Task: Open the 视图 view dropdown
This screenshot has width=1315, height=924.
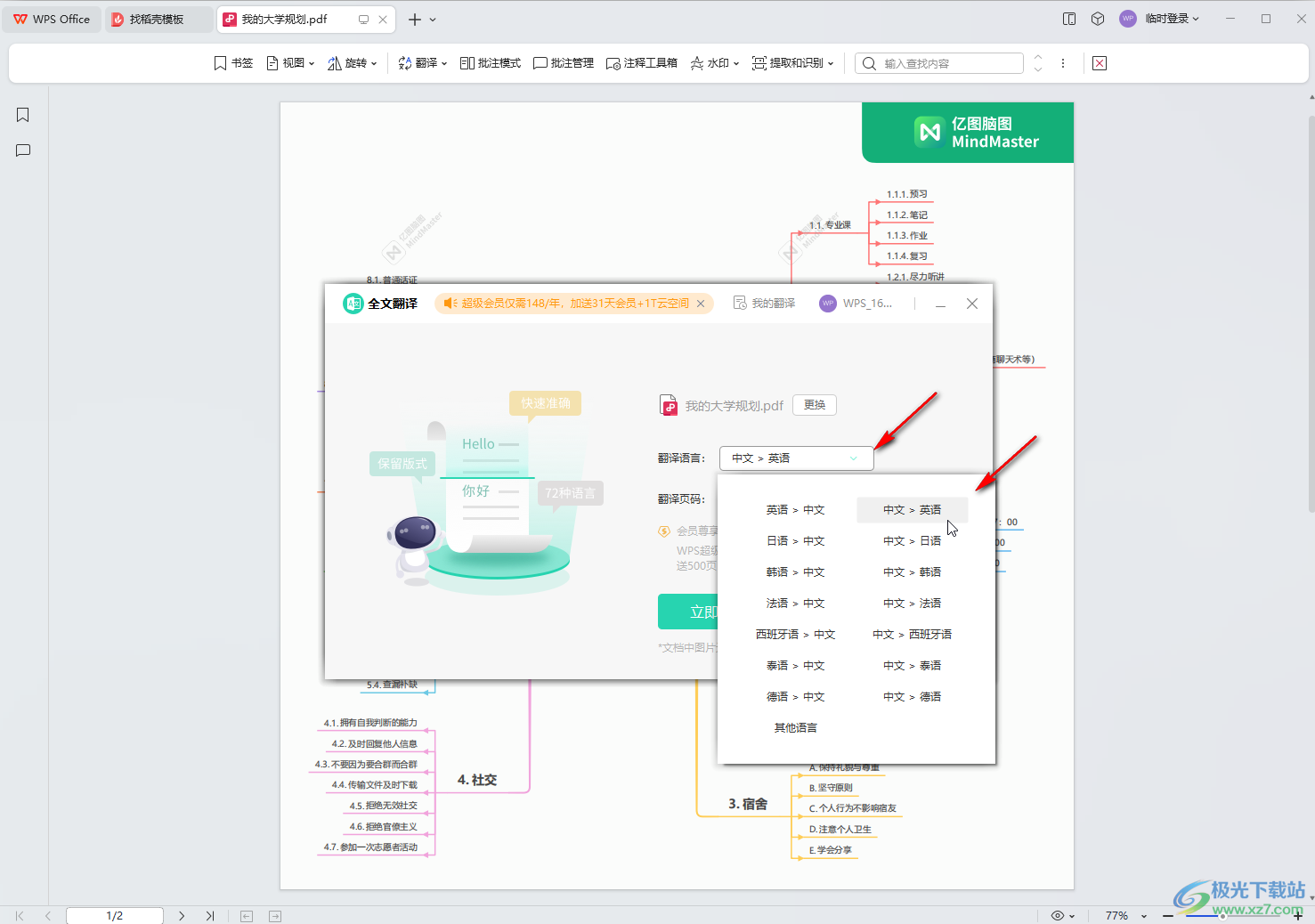Action: [x=291, y=63]
